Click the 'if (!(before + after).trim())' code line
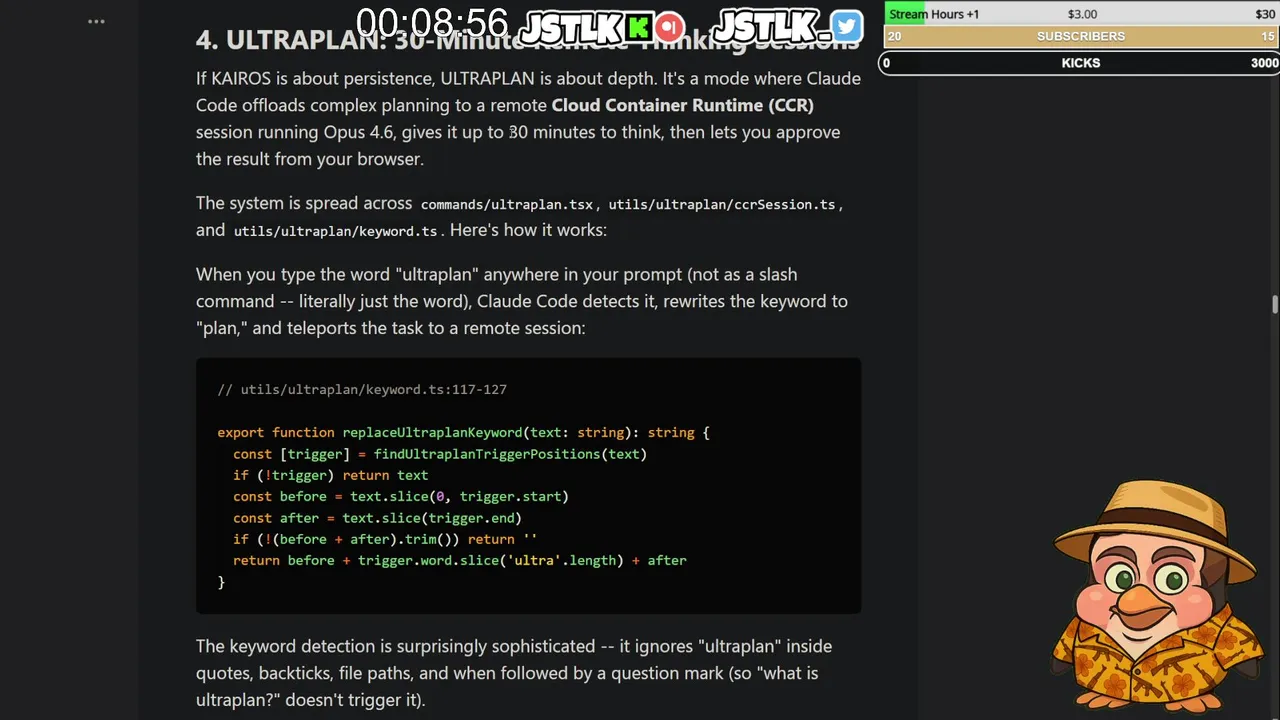The width and height of the screenshot is (1280, 720). (x=385, y=539)
